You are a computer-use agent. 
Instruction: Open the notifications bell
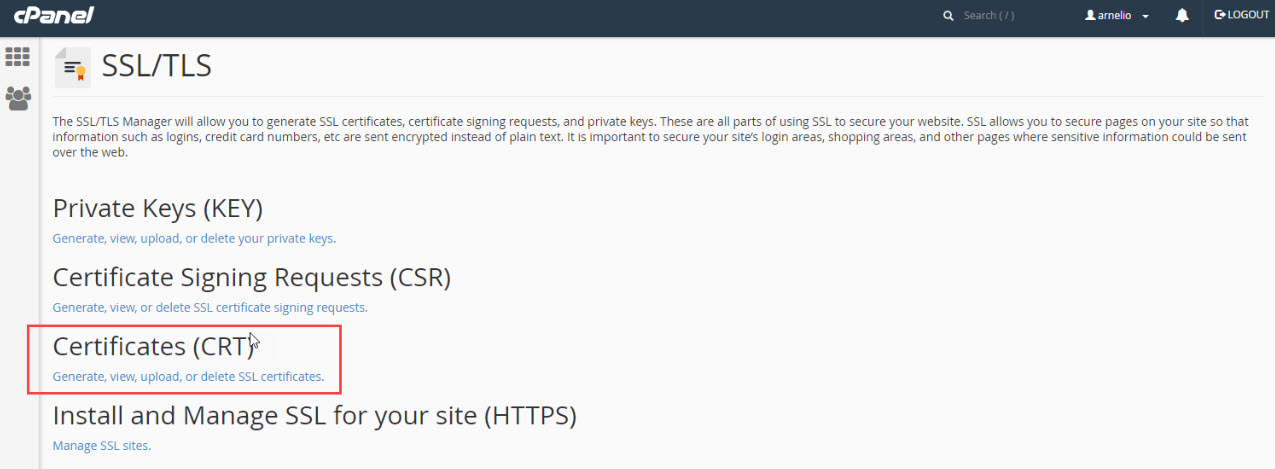[1182, 16]
